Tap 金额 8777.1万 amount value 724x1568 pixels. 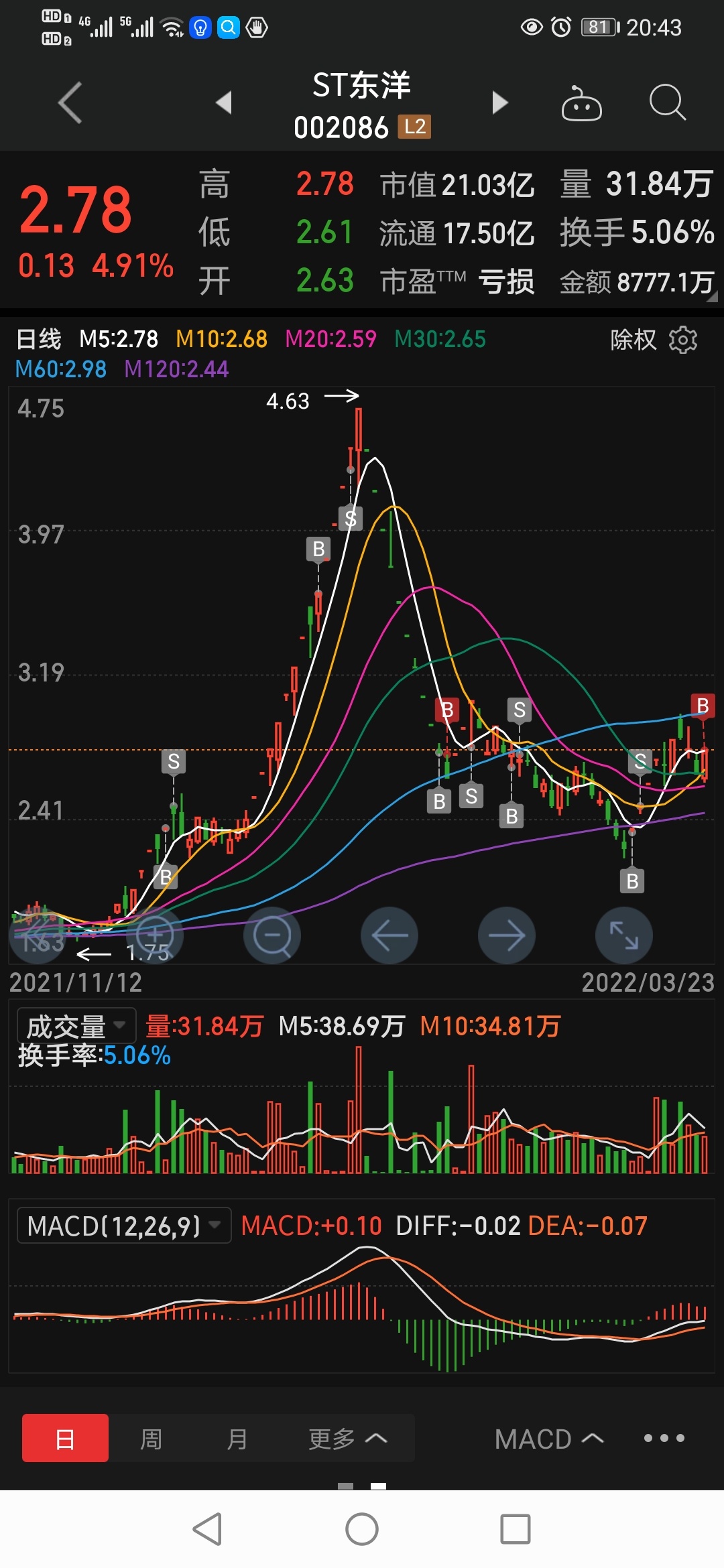click(637, 282)
